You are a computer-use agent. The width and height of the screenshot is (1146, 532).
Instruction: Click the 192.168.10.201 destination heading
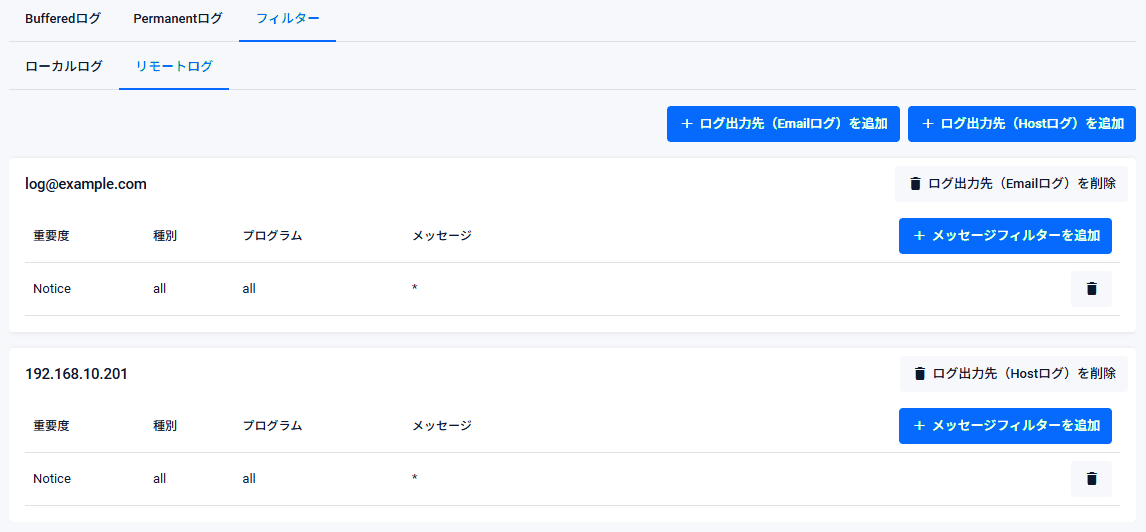tap(76, 374)
